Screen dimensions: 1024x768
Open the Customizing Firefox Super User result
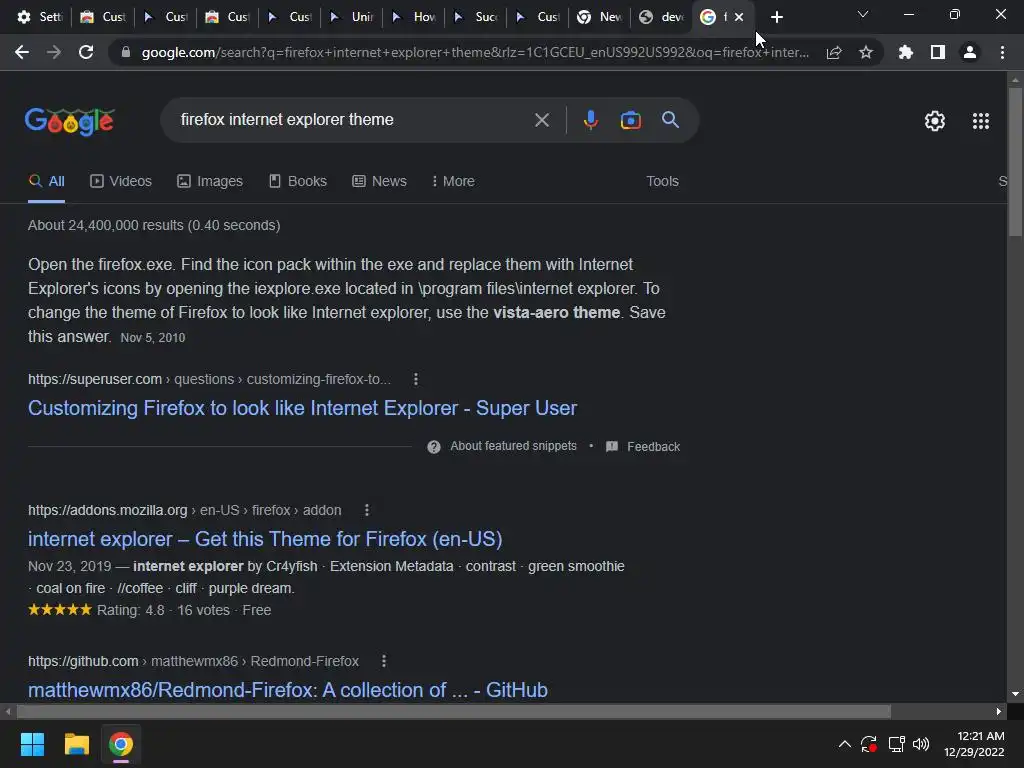[302, 408]
